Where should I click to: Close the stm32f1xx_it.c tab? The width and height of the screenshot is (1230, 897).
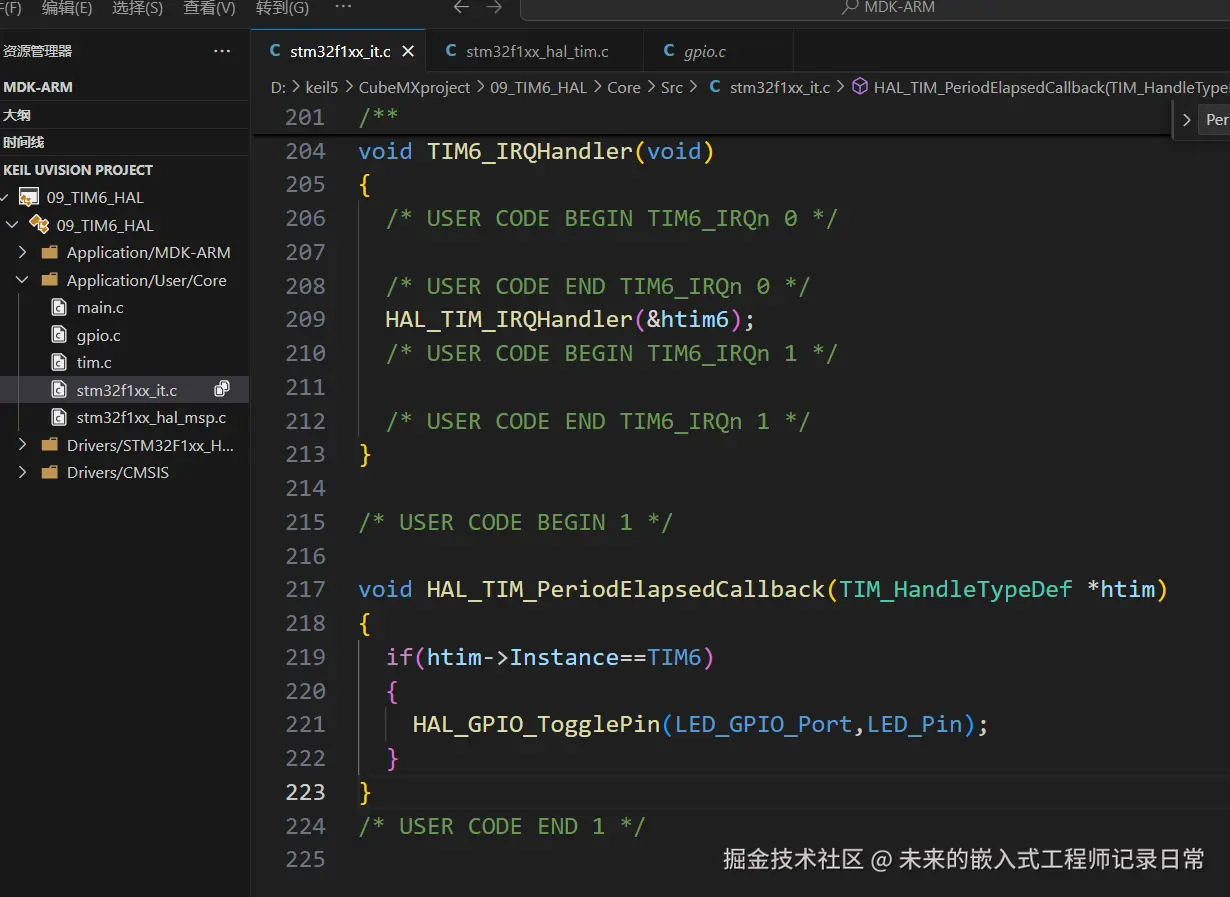408,51
